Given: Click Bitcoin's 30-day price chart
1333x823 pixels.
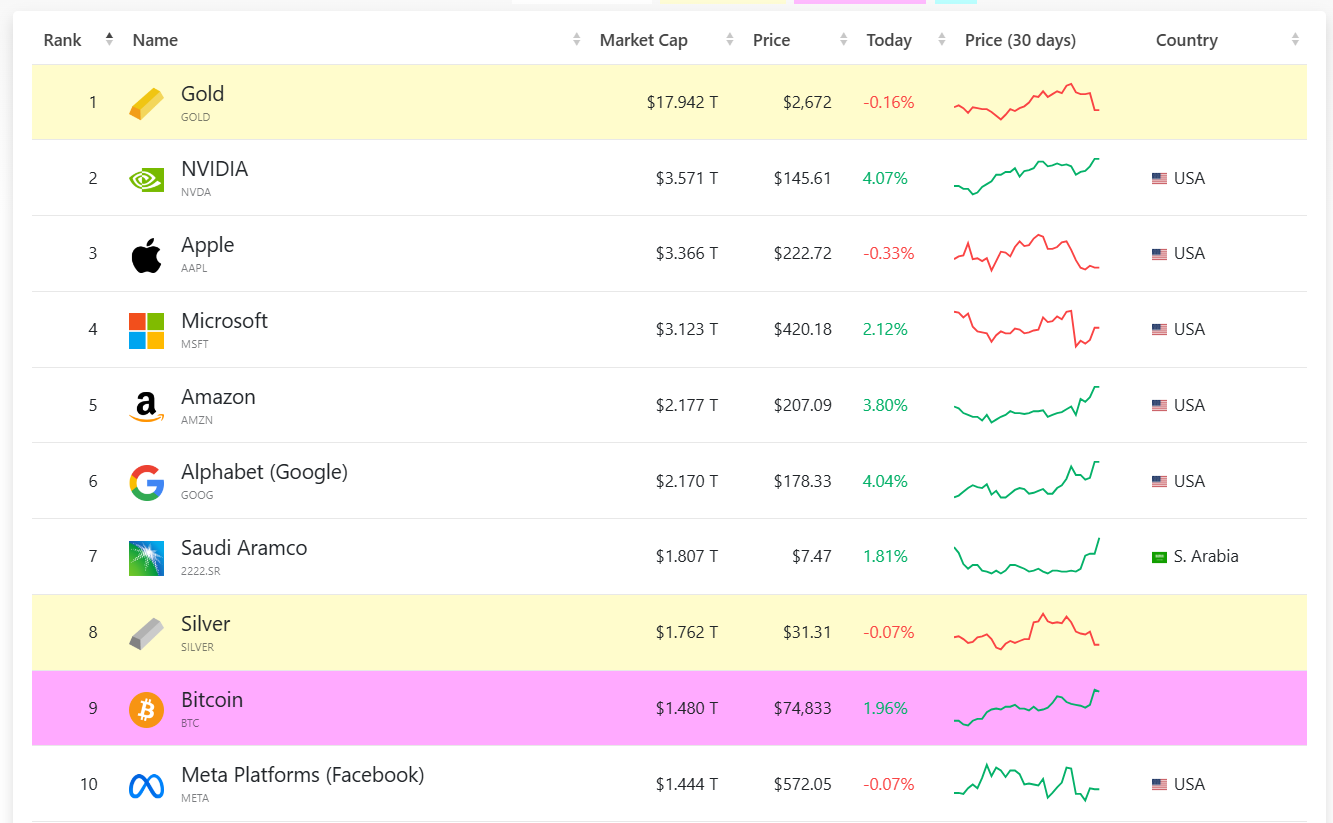Looking at the screenshot, I should (x=1026, y=707).
